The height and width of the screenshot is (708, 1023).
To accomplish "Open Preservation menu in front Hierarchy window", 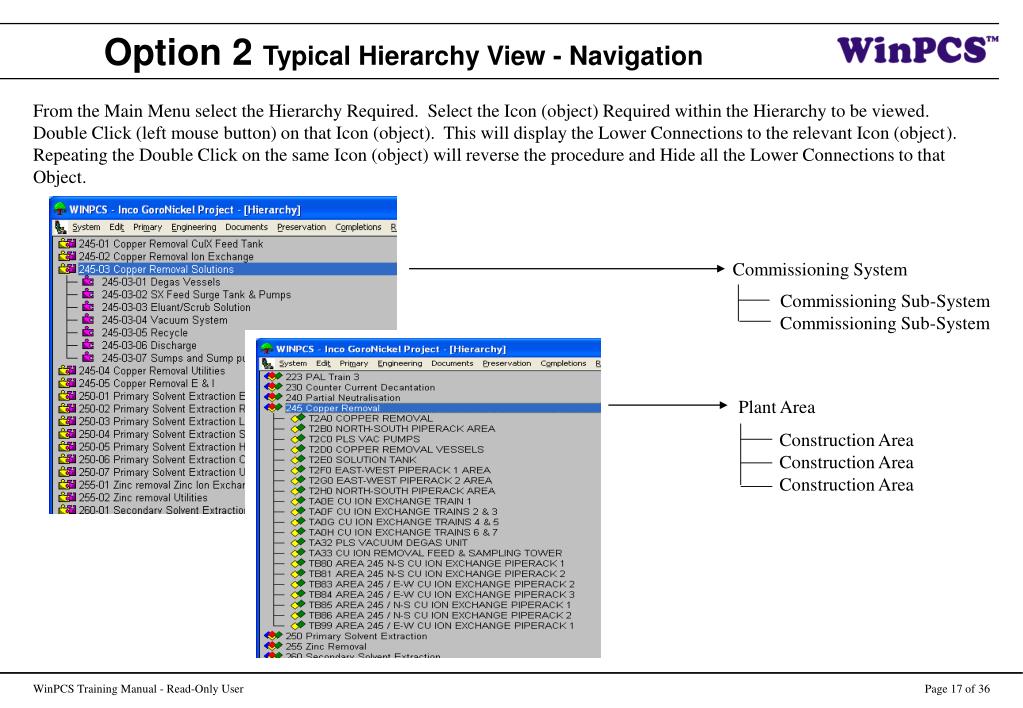I will pos(507,363).
